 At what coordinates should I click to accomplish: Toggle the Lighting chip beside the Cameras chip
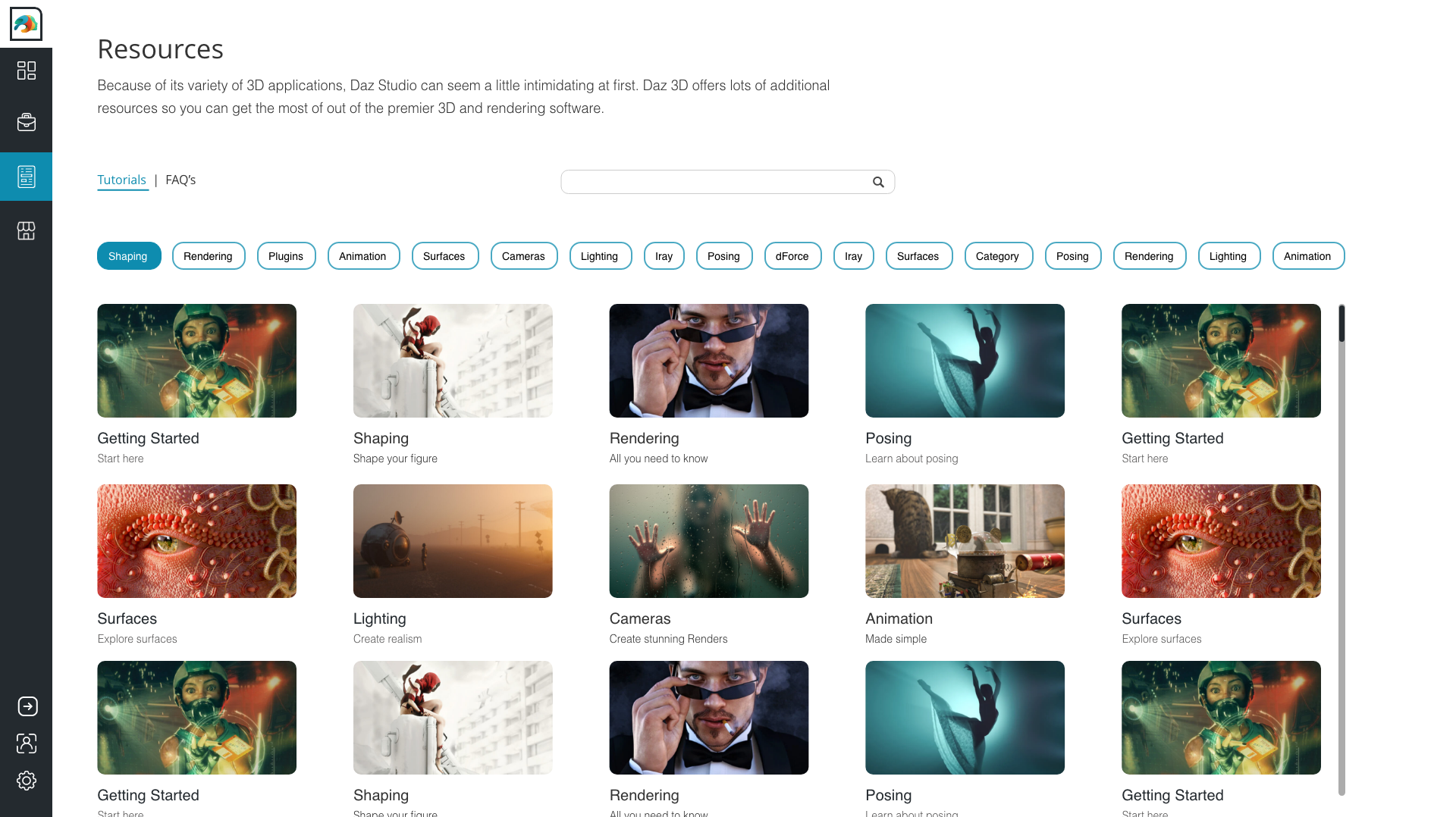[600, 256]
